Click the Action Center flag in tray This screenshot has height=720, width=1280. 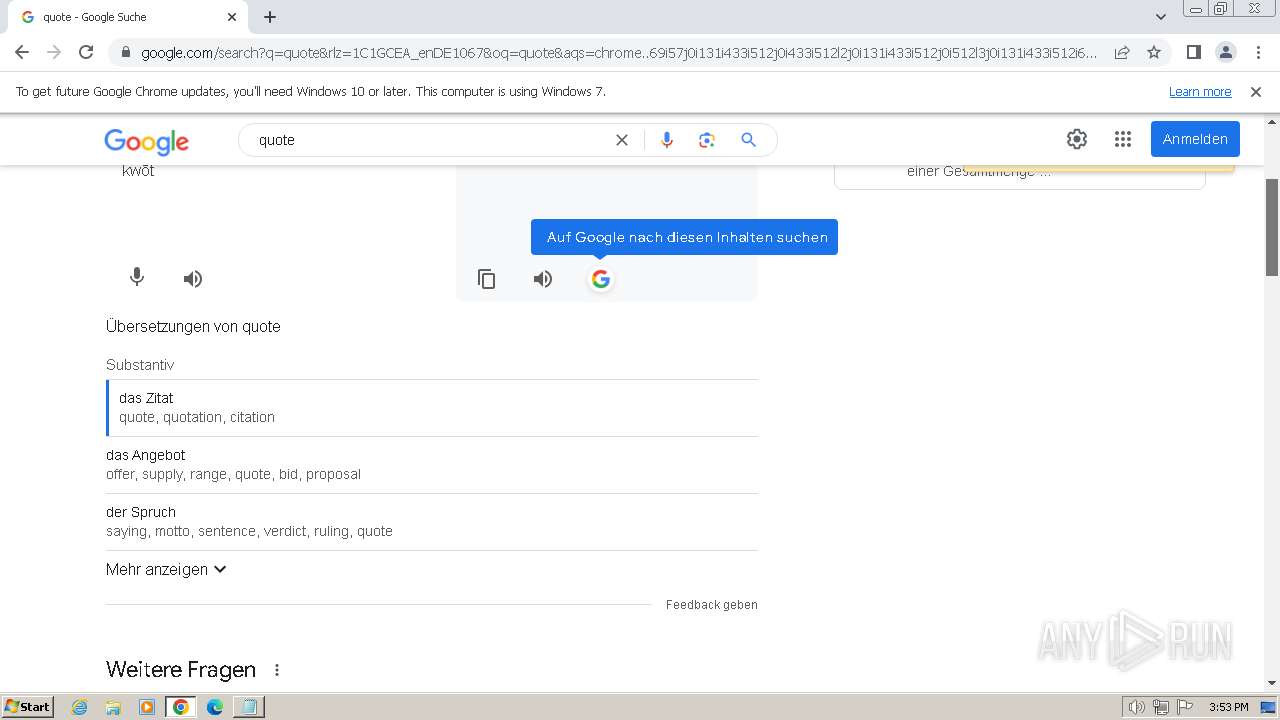click(x=1185, y=707)
